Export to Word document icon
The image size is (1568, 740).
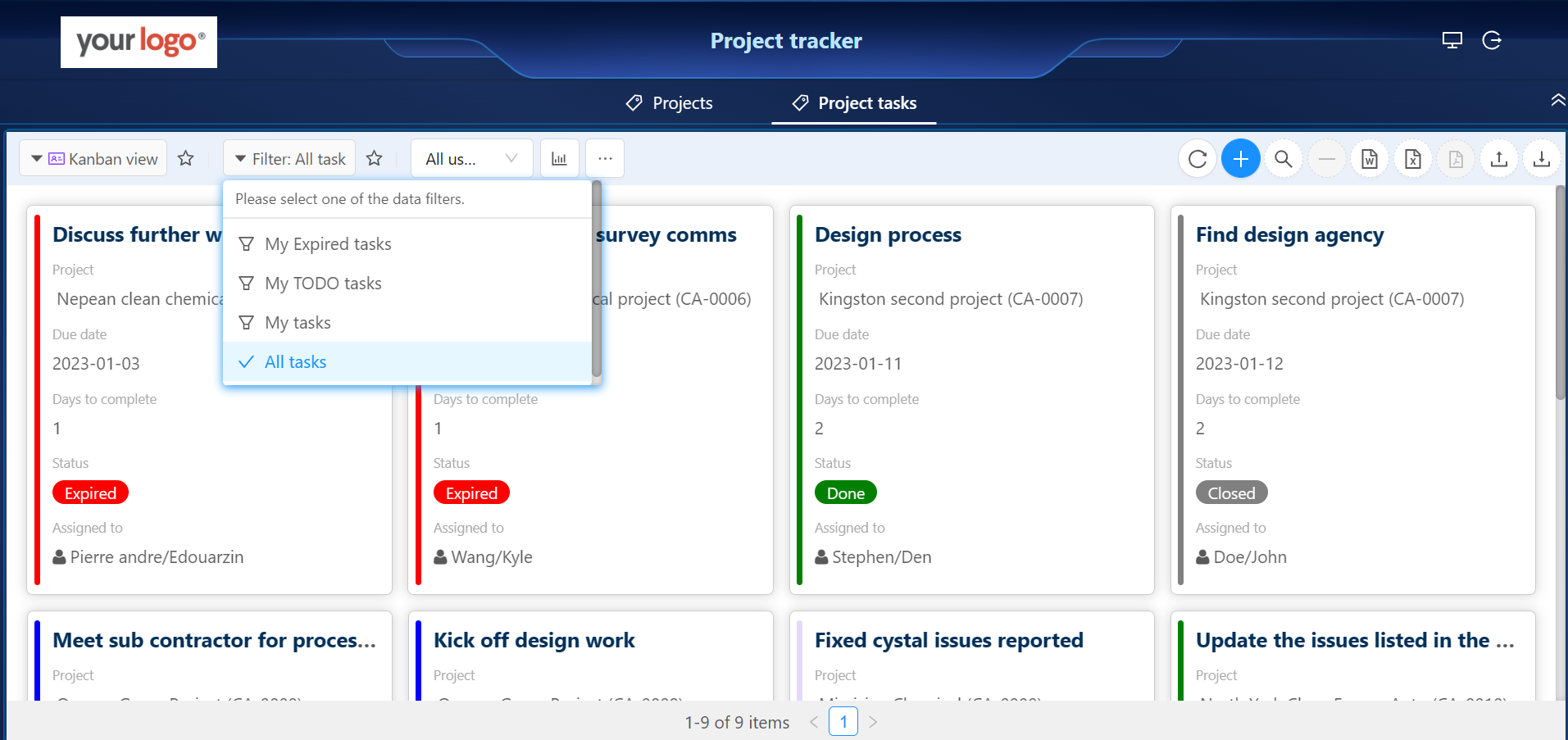pyautogui.click(x=1370, y=159)
